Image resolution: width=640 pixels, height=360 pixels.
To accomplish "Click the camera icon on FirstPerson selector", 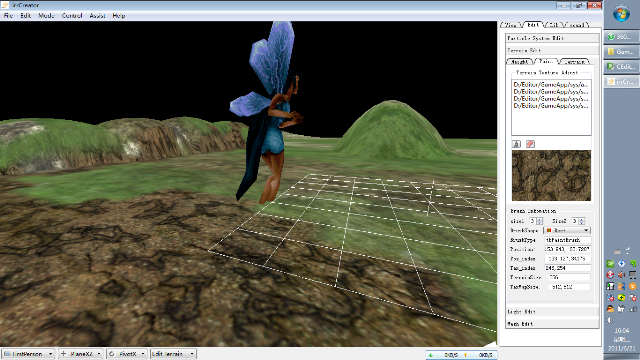I will [x=7, y=354].
